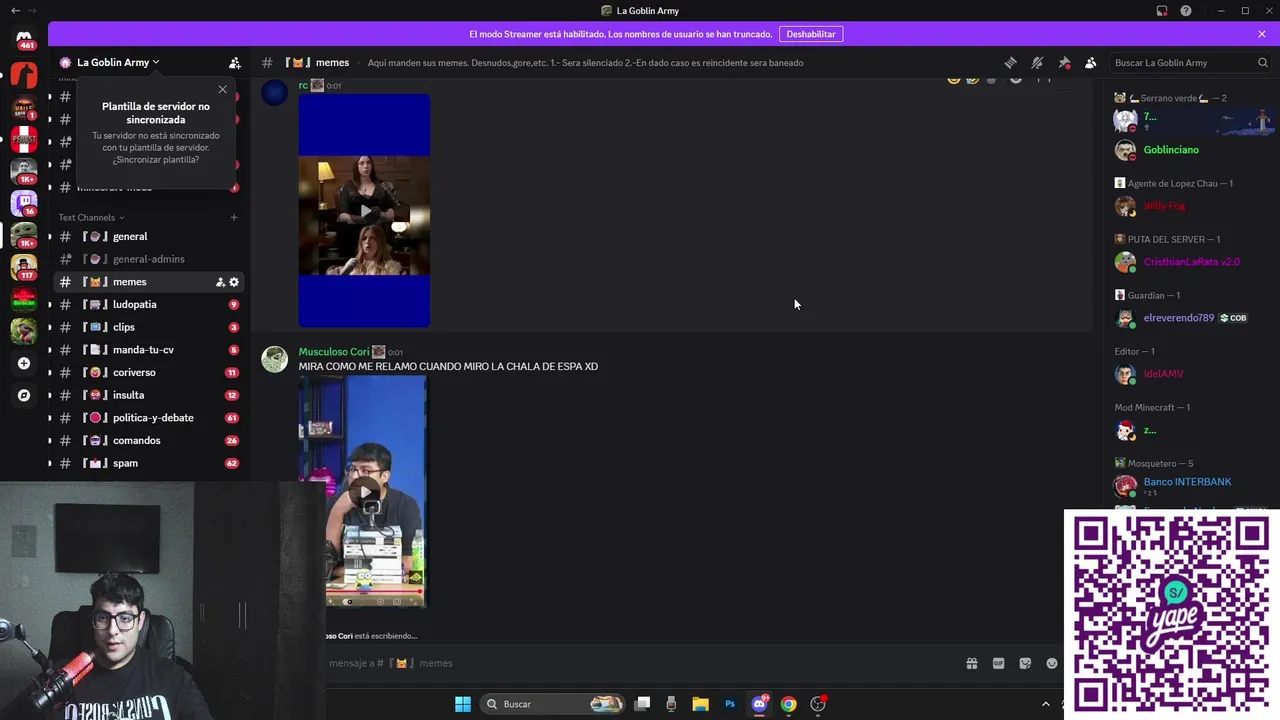Open File Explorer from the taskbar

pyautogui.click(x=700, y=704)
